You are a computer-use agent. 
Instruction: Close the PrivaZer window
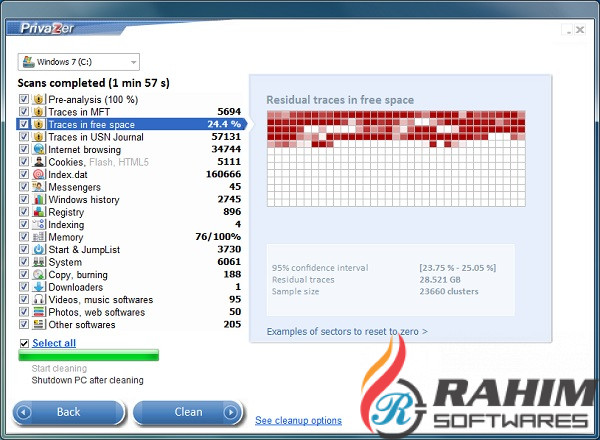coord(580,29)
